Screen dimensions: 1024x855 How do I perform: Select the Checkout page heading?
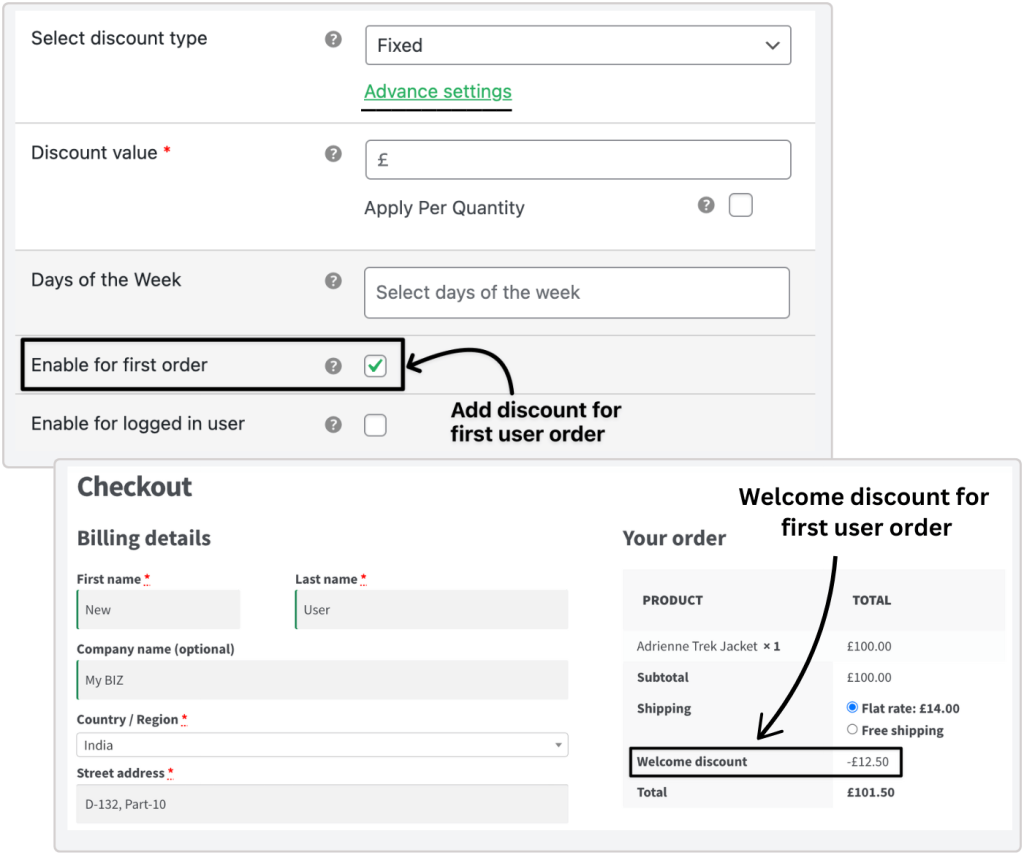[135, 487]
